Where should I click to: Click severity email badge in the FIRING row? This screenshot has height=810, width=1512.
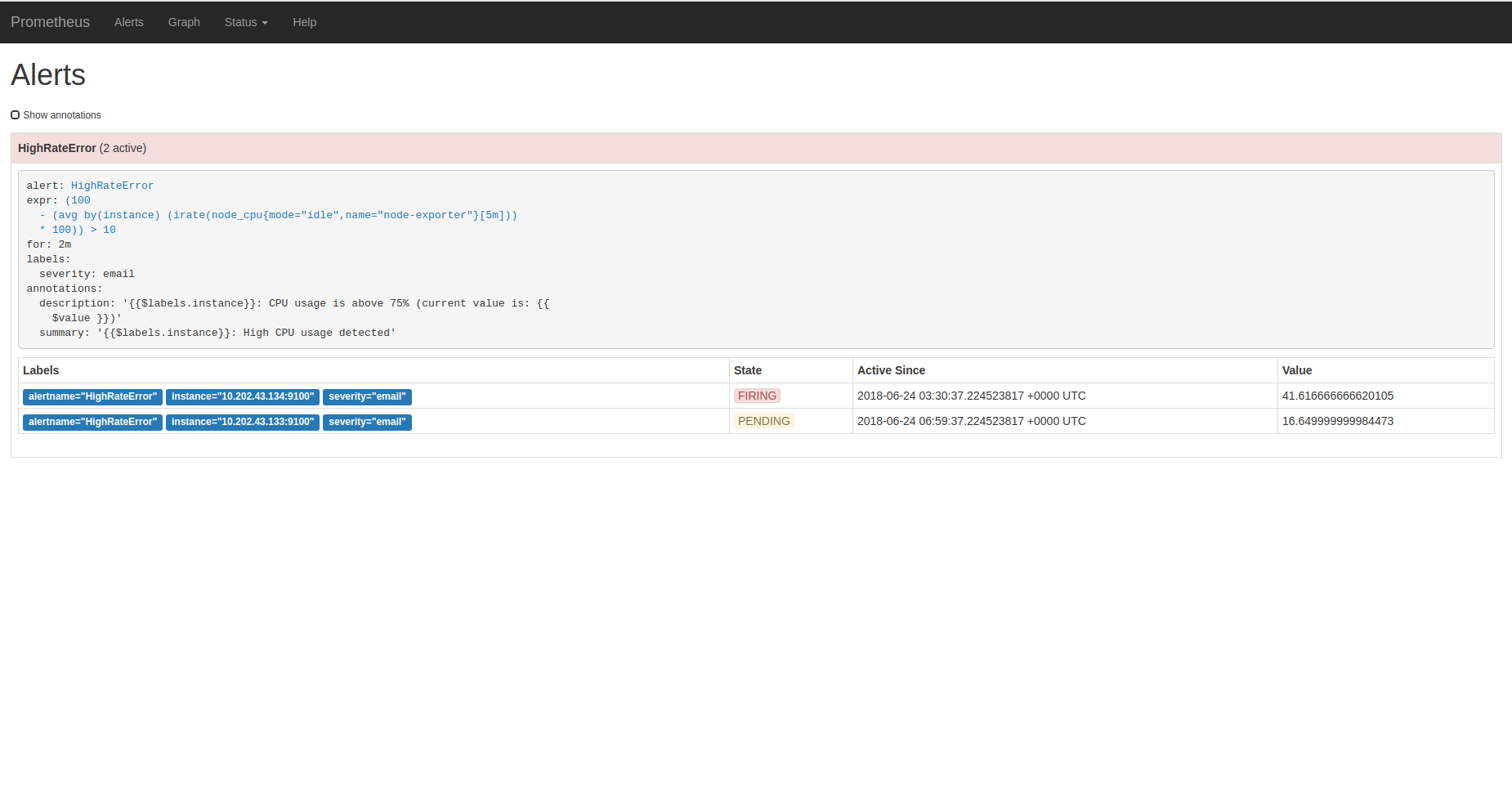367,396
